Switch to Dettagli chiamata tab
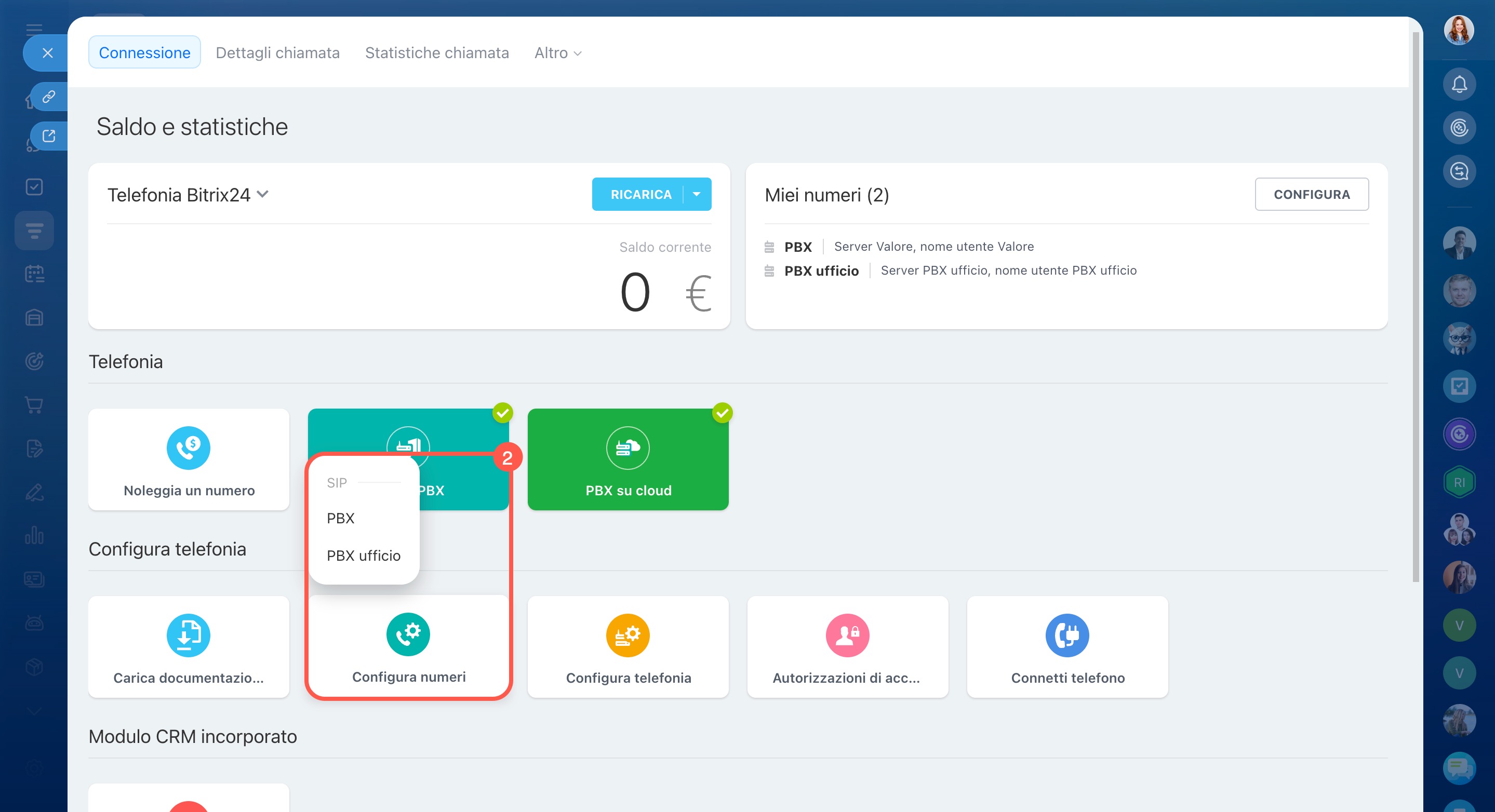The width and height of the screenshot is (1495, 812). click(x=277, y=53)
